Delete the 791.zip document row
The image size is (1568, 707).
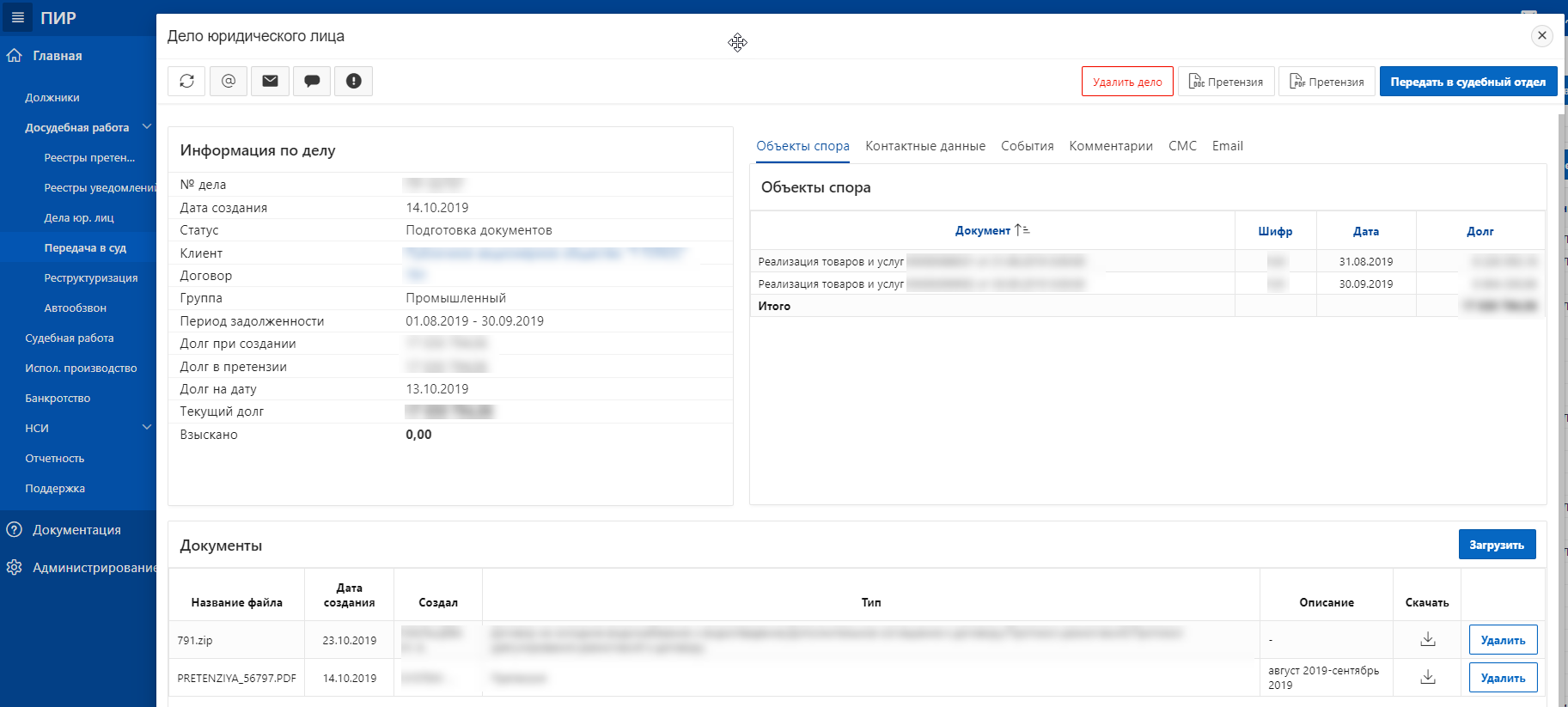[x=1503, y=640]
